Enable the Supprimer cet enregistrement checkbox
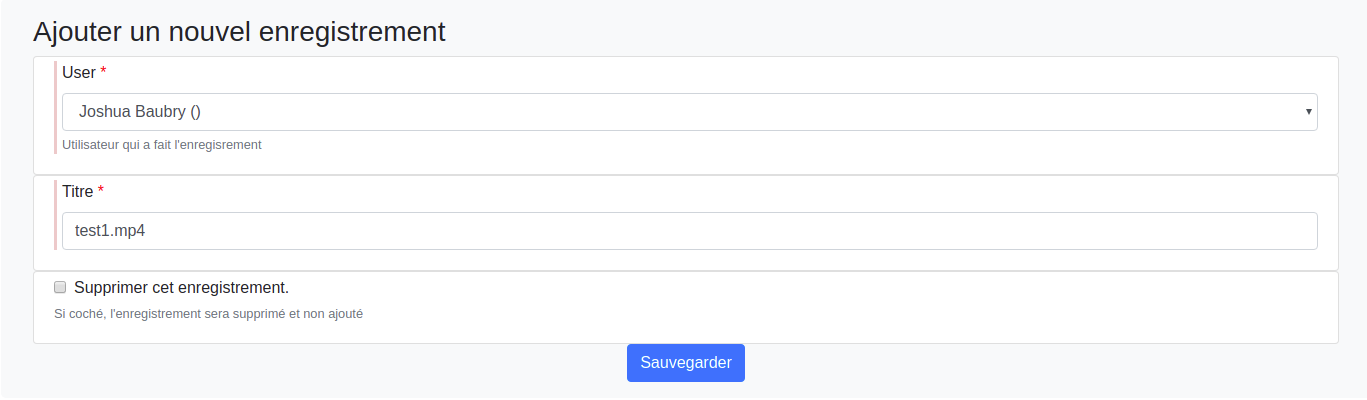The height and width of the screenshot is (400, 1367). tap(60, 287)
